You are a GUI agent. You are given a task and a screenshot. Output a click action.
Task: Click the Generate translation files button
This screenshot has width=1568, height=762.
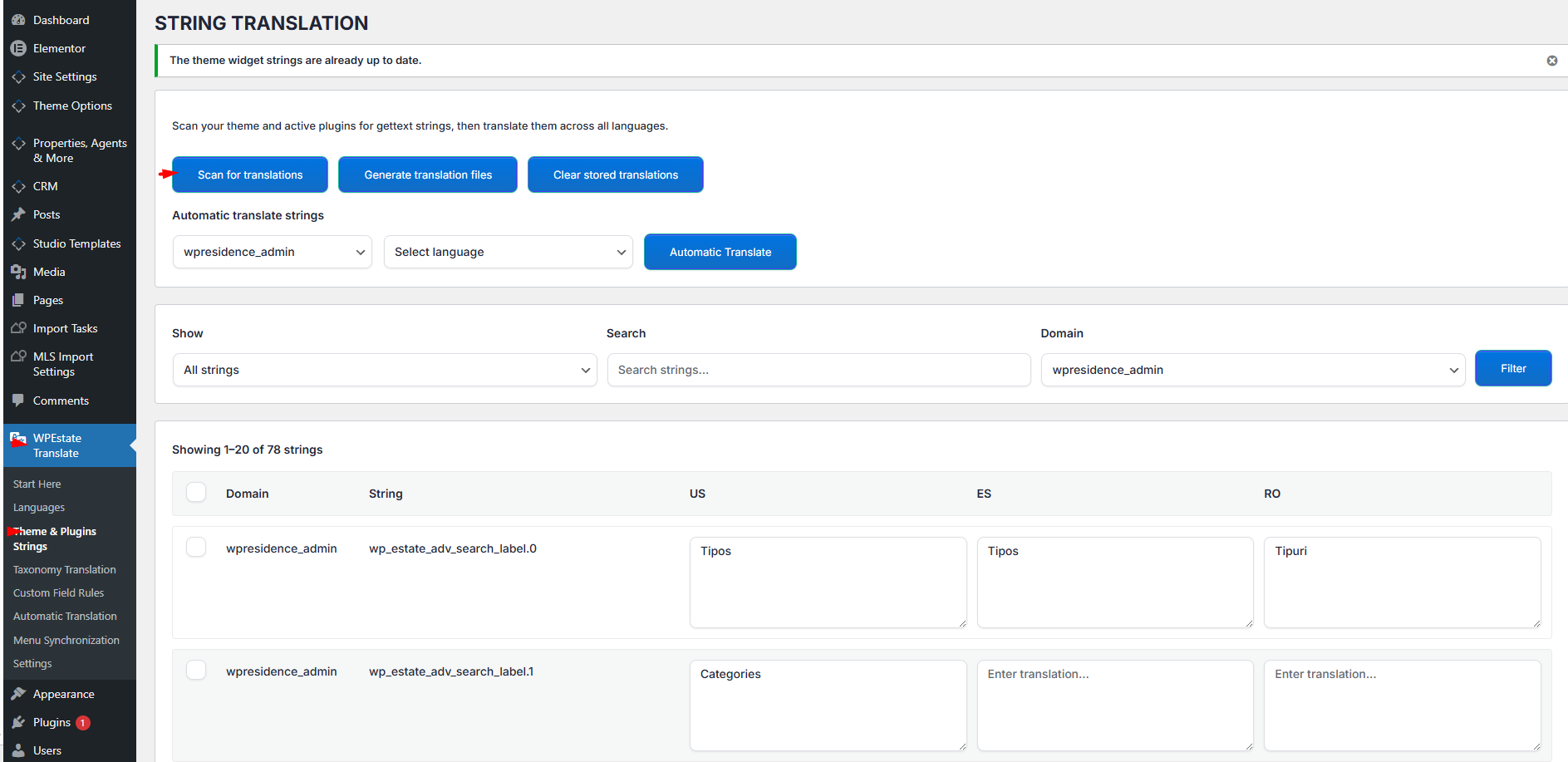(x=428, y=175)
